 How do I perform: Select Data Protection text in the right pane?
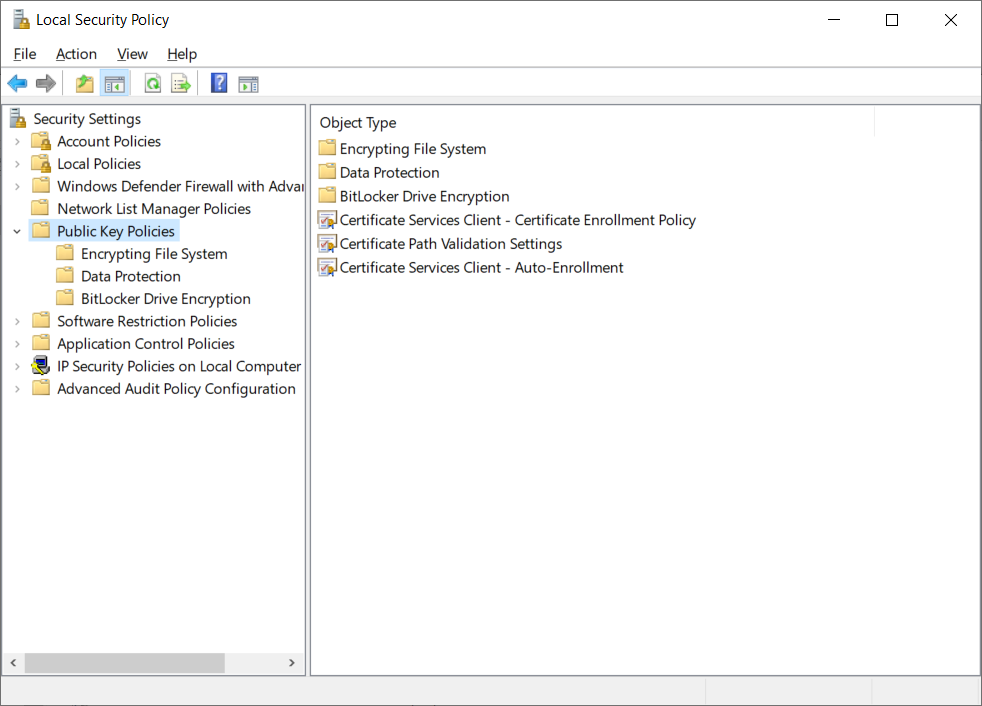pyautogui.click(x=390, y=173)
